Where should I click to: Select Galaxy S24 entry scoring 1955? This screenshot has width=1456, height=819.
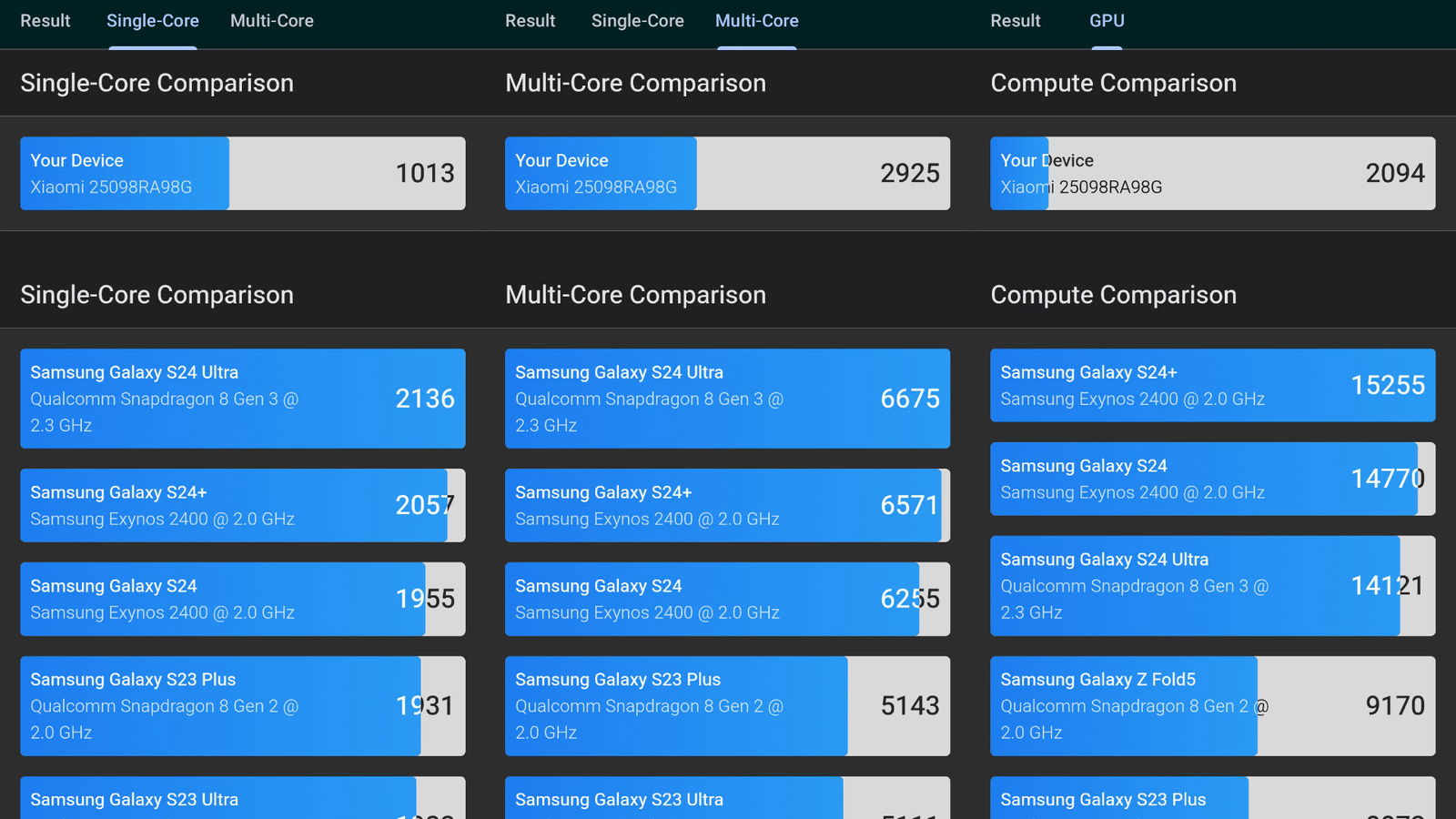(242, 599)
